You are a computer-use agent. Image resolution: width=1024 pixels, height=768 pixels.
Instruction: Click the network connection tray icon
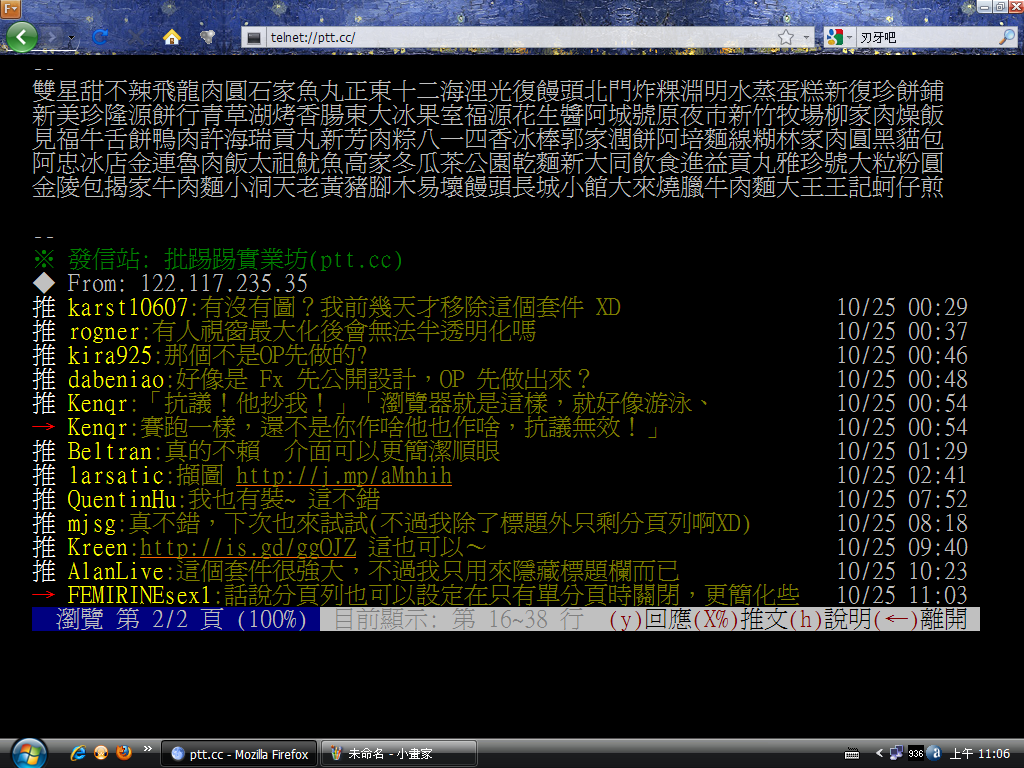pos(896,754)
